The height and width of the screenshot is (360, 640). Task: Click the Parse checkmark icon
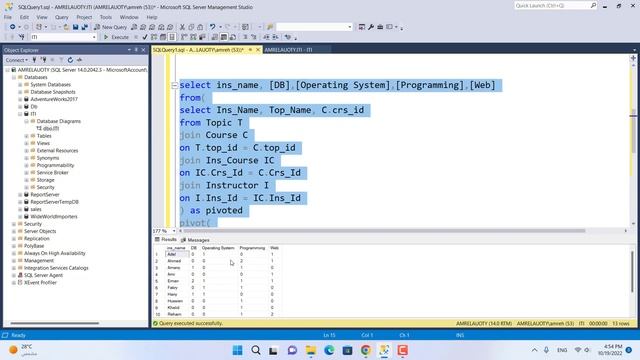pyautogui.click(x=144, y=37)
